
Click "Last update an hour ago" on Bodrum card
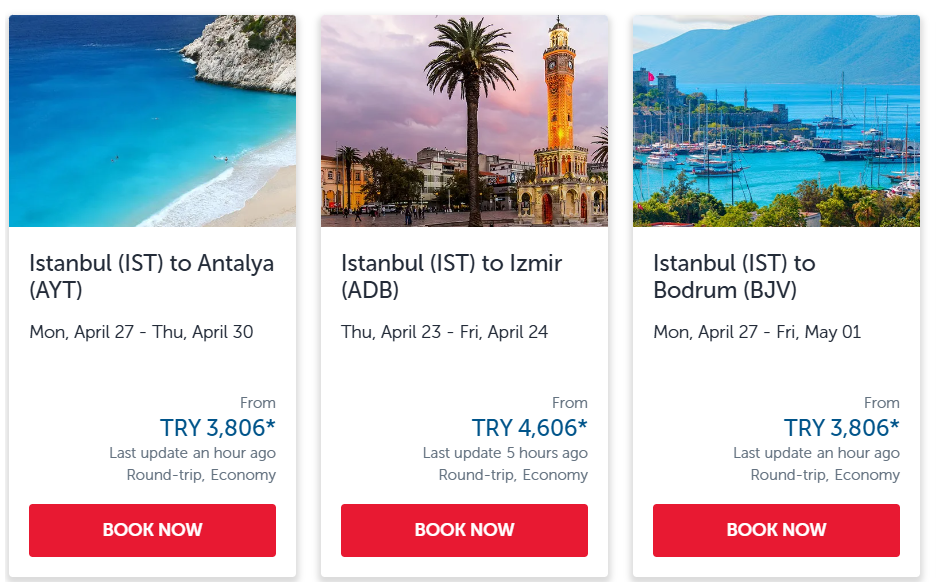coord(816,453)
